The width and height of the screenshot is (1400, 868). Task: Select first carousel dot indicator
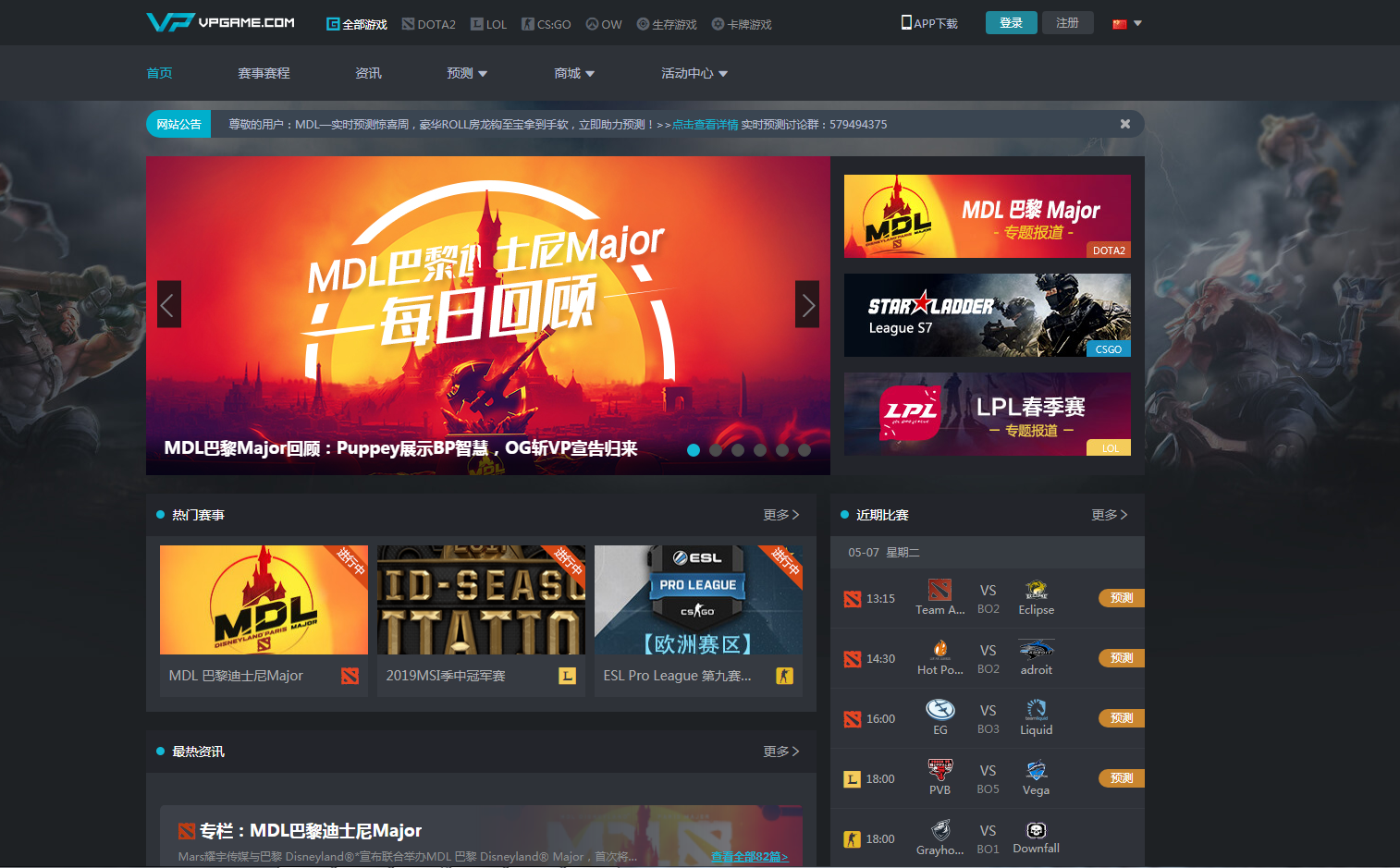click(694, 450)
